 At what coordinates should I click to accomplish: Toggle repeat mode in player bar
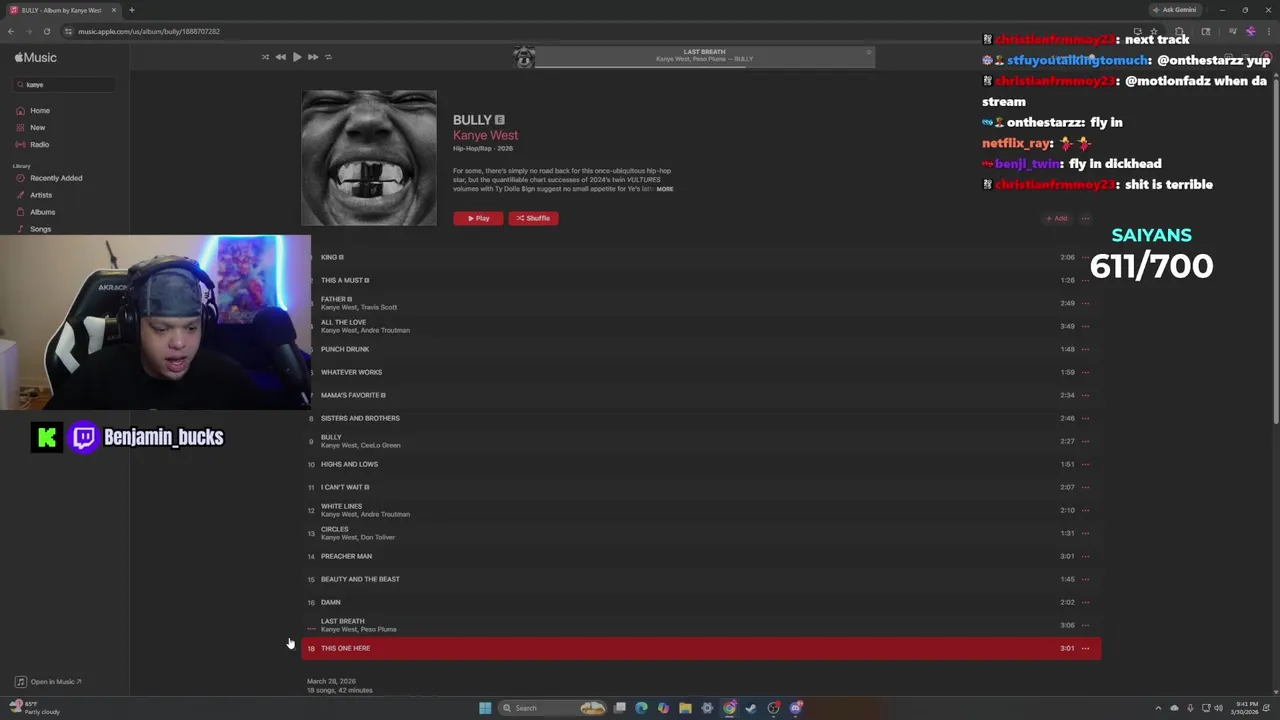pyautogui.click(x=328, y=57)
